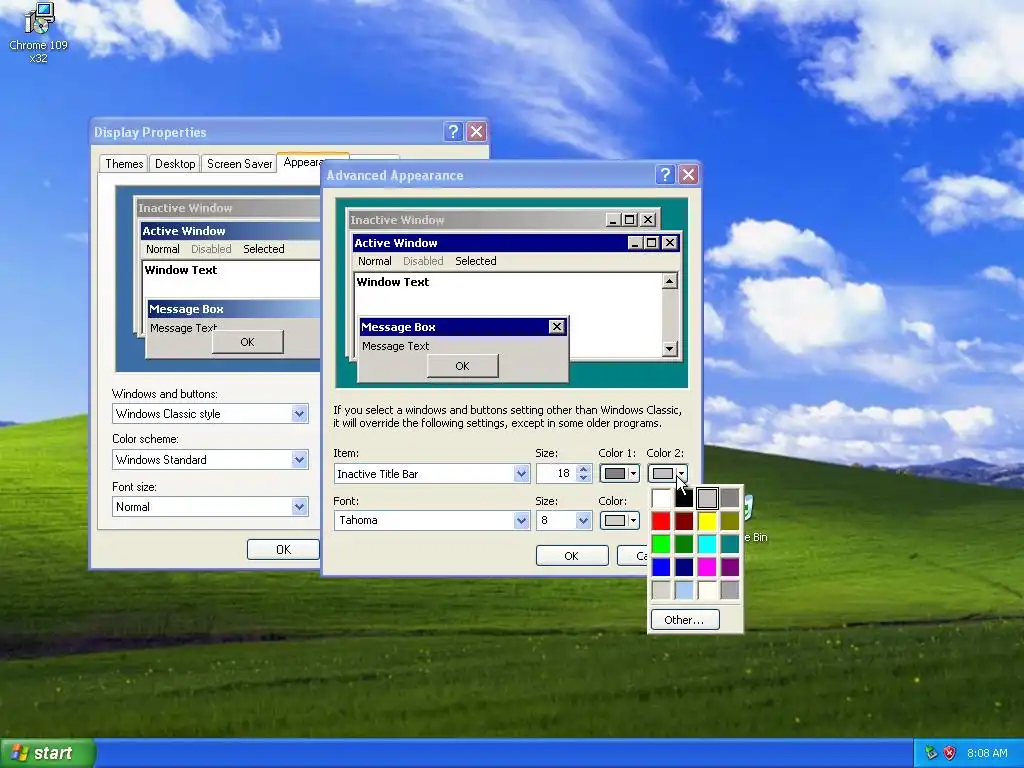Open the font Color dropdown picker

[619, 520]
